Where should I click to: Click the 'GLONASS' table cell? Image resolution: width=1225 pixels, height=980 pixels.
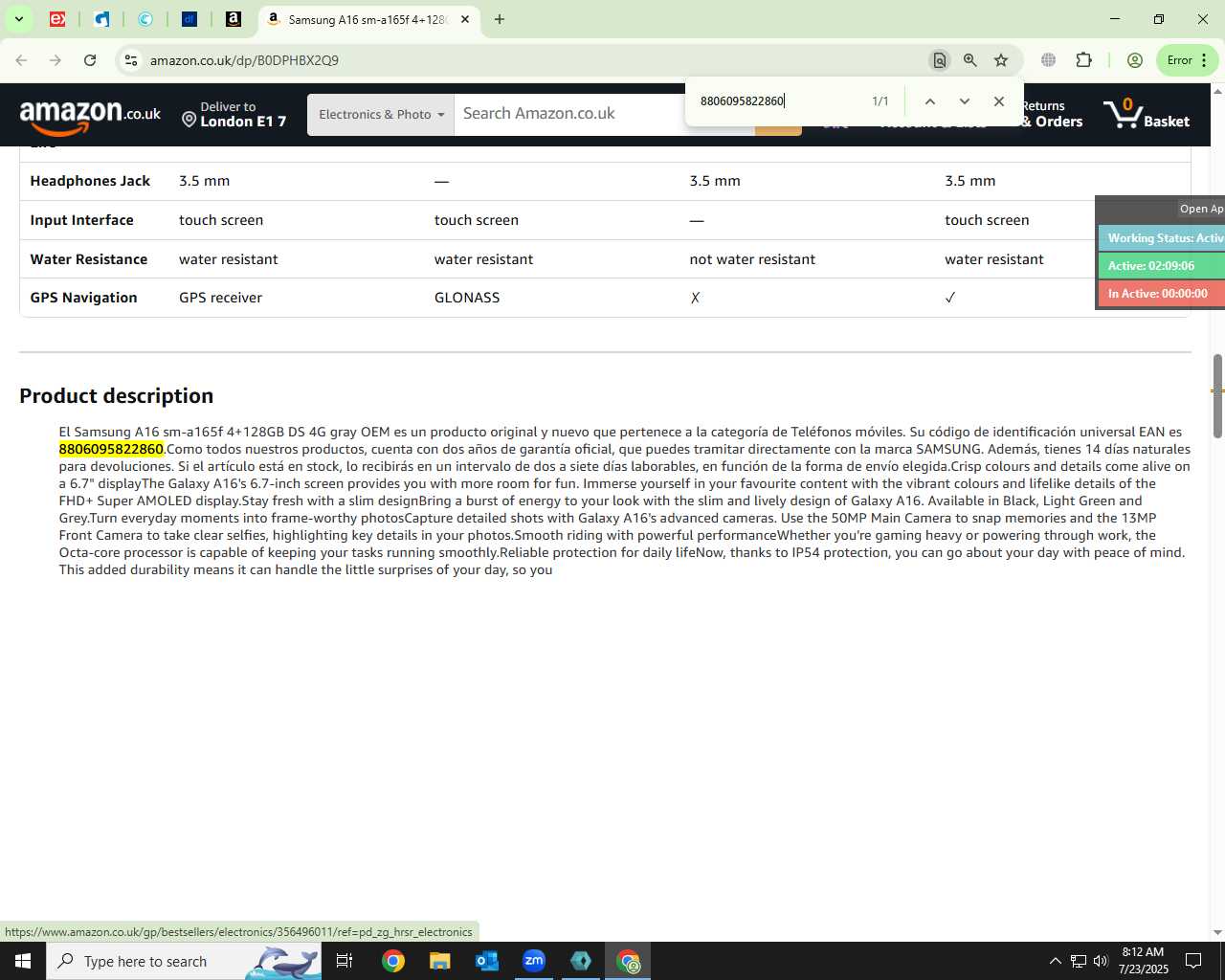coord(467,298)
